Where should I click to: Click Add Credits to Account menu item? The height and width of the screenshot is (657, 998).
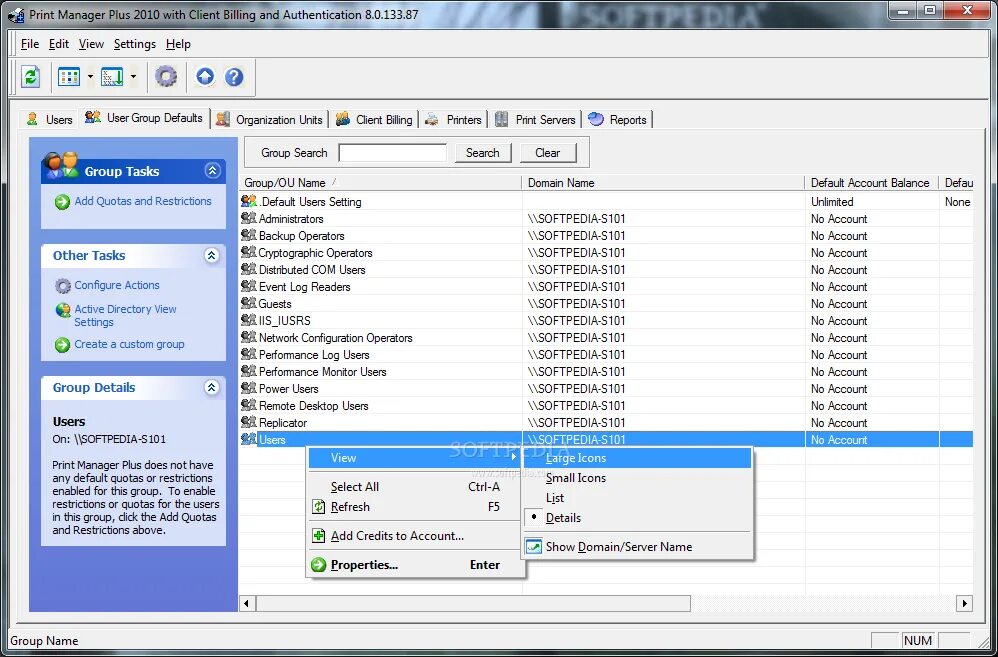click(x=415, y=535)
